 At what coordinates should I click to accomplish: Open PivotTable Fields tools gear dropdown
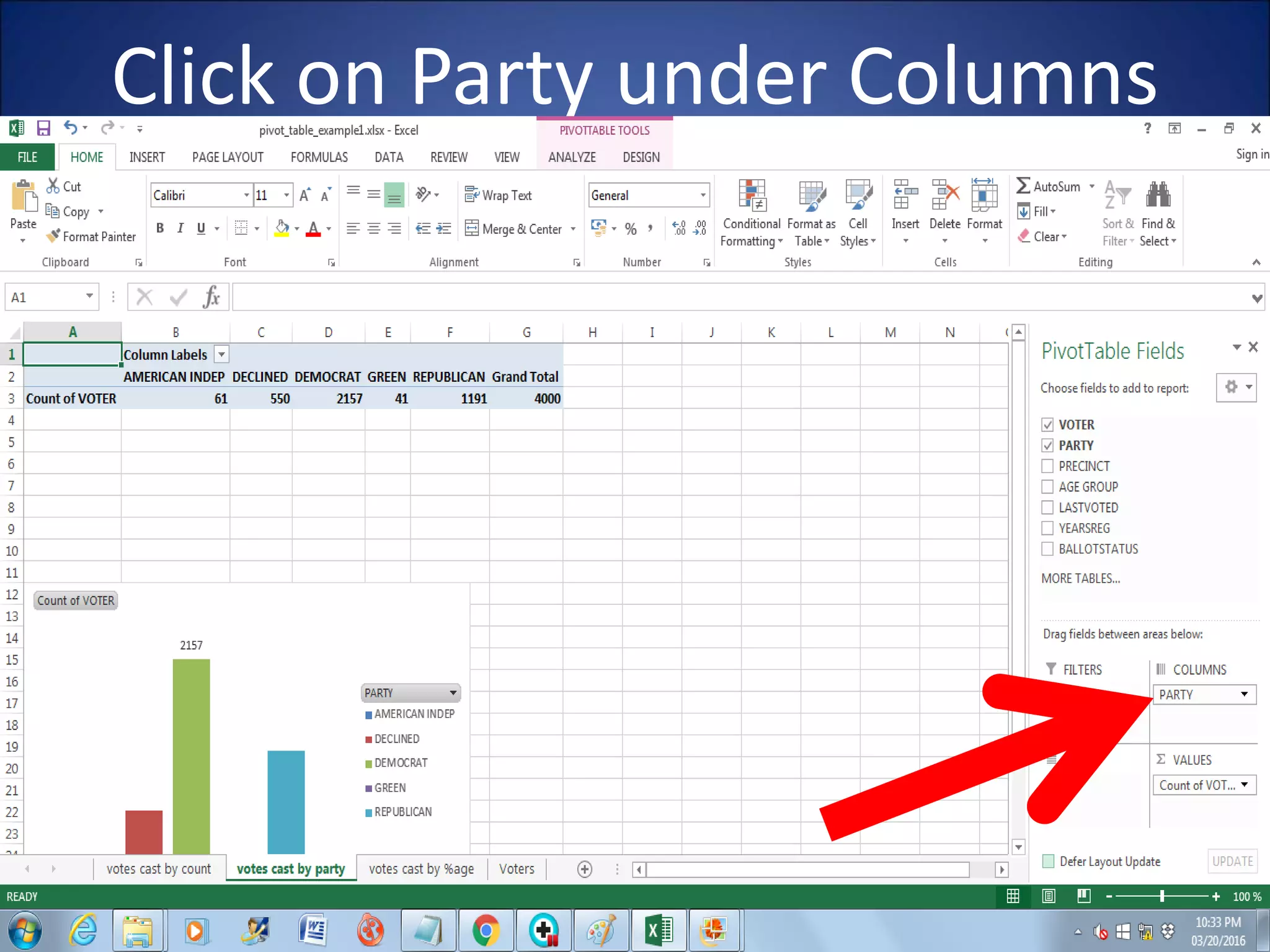[1237, 387]
